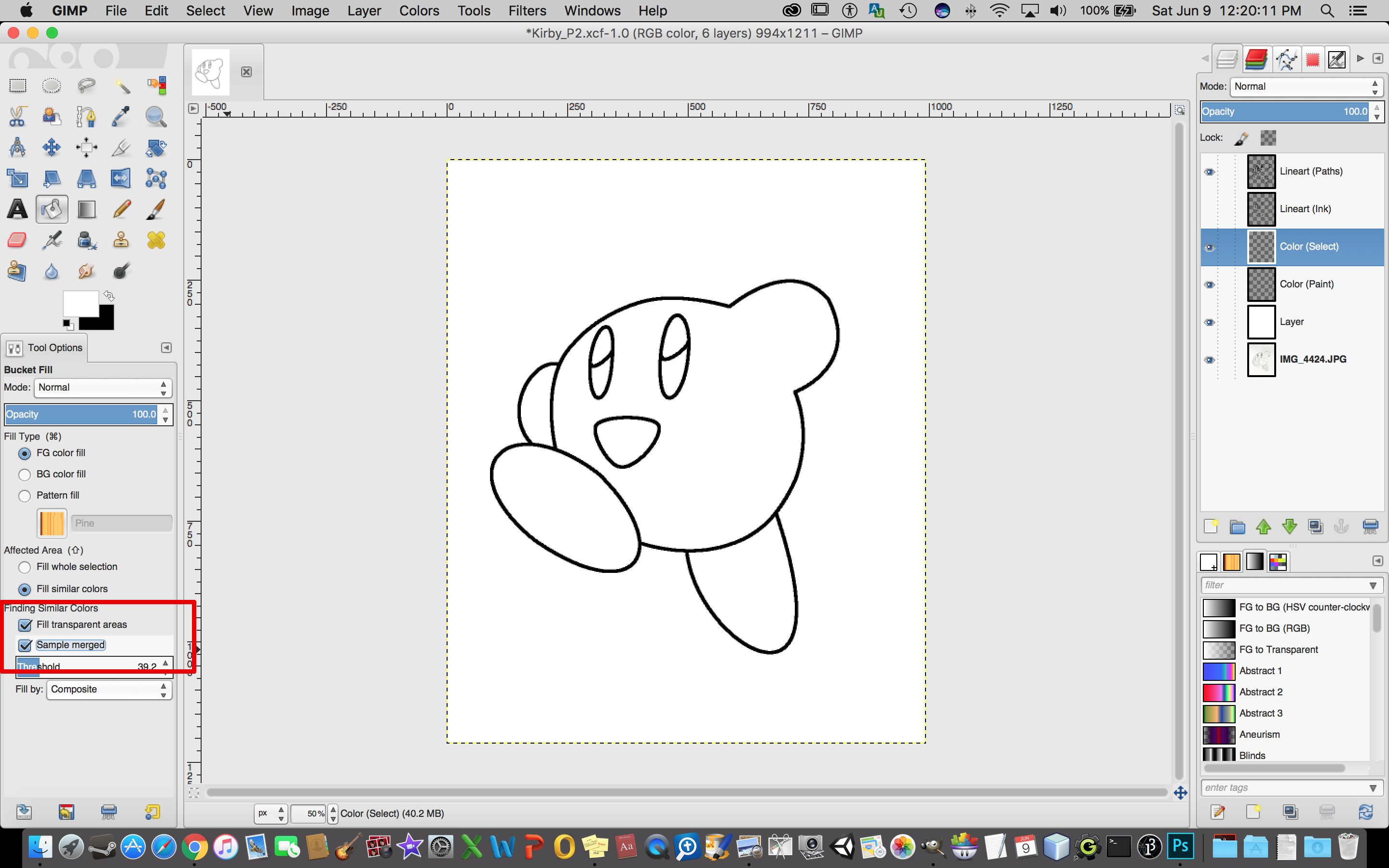Raise the selected layer with green up arrow

[x=1263, y=527]
